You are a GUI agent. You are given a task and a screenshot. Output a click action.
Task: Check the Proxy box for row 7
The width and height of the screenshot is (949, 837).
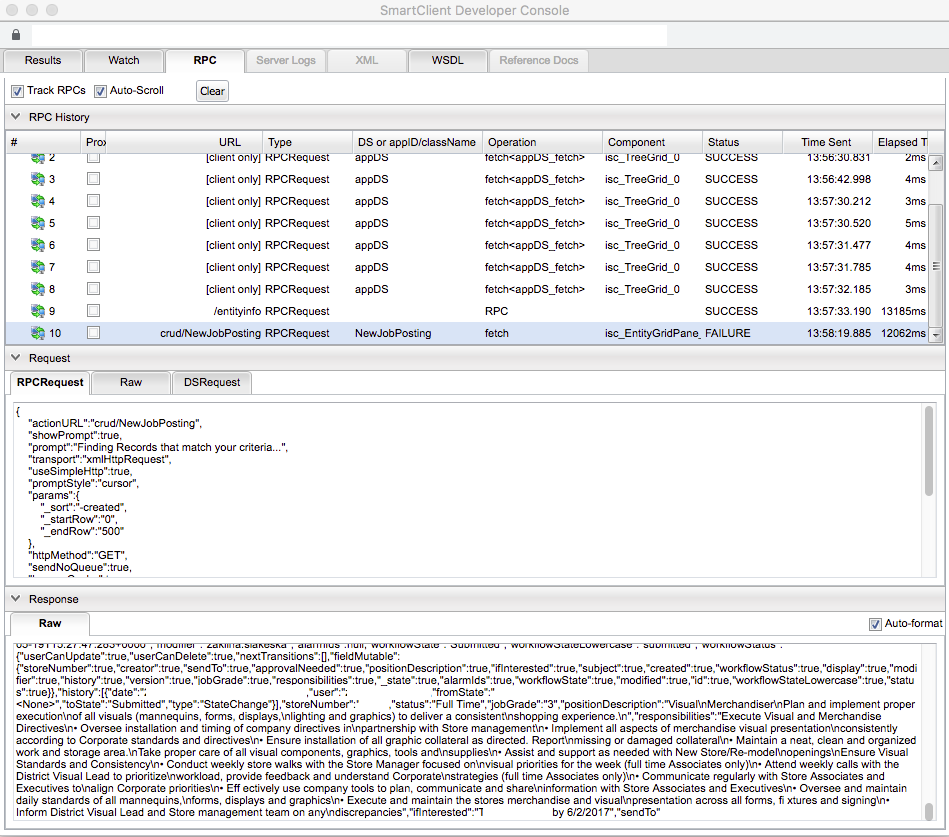[x=93, y=266]
